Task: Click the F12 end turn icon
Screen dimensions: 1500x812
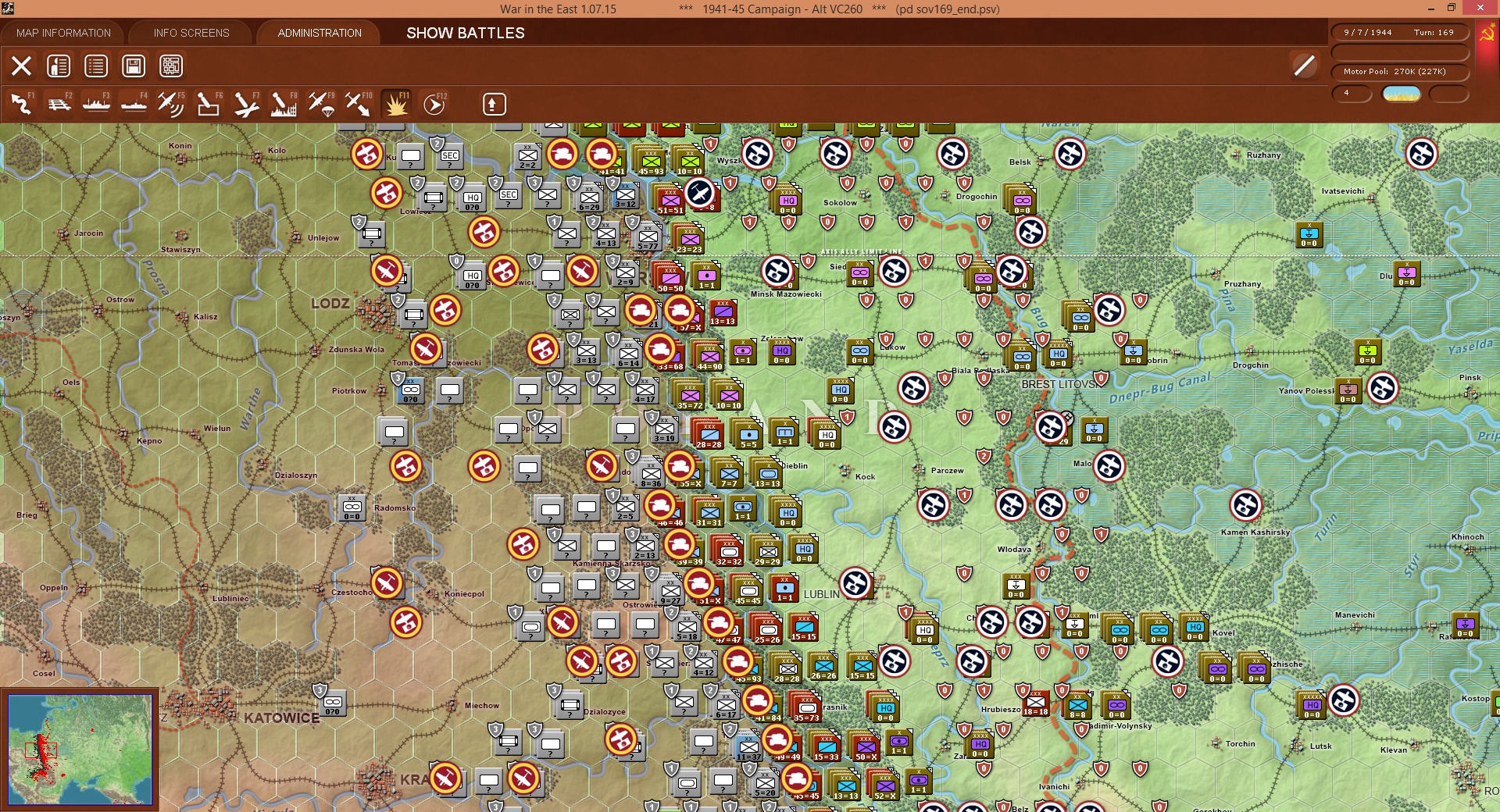Action: point(434,104)
